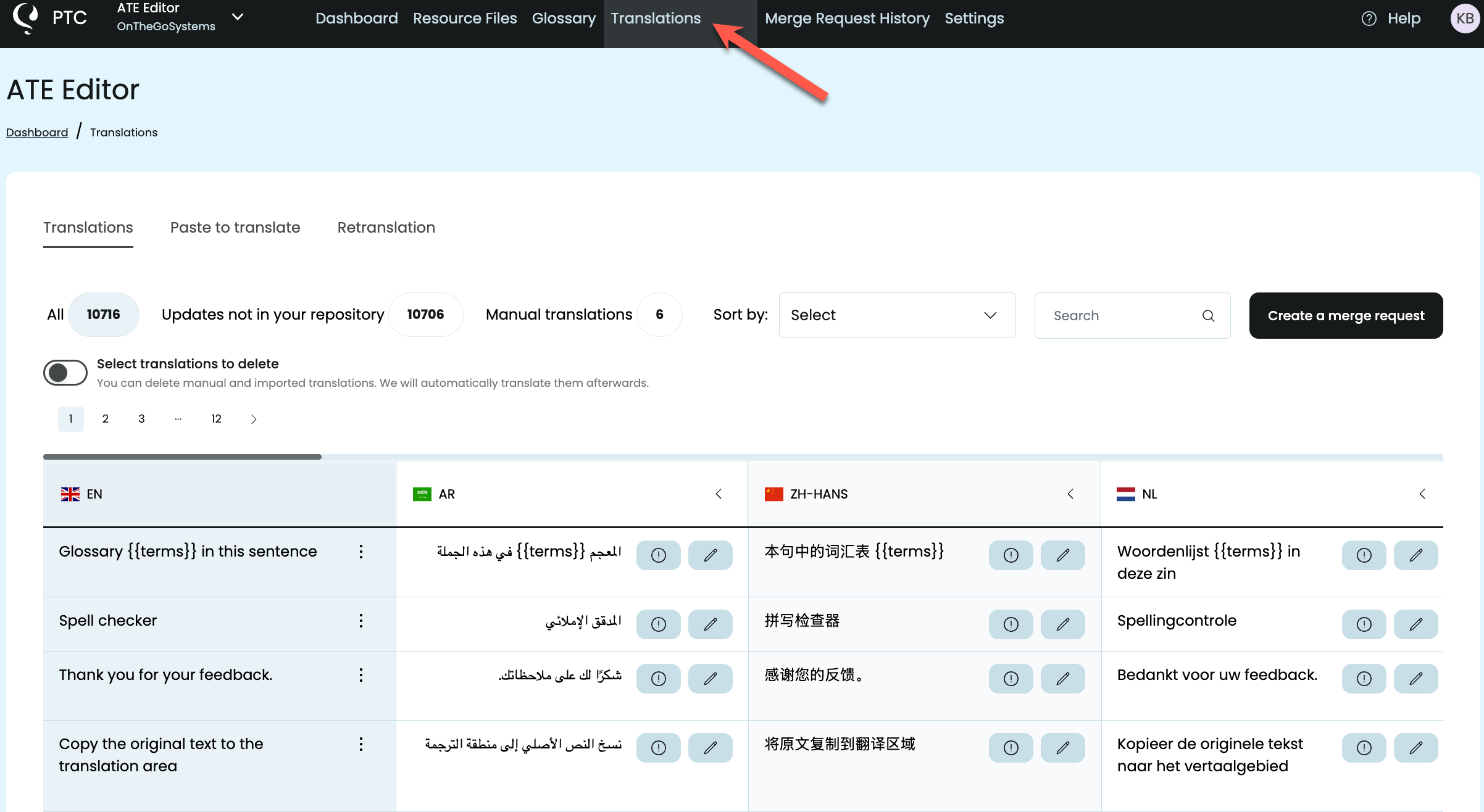Open the kebab menu for Thank you for your feedback
This screenshot has width=1484, height=812.
pos(361,674)
